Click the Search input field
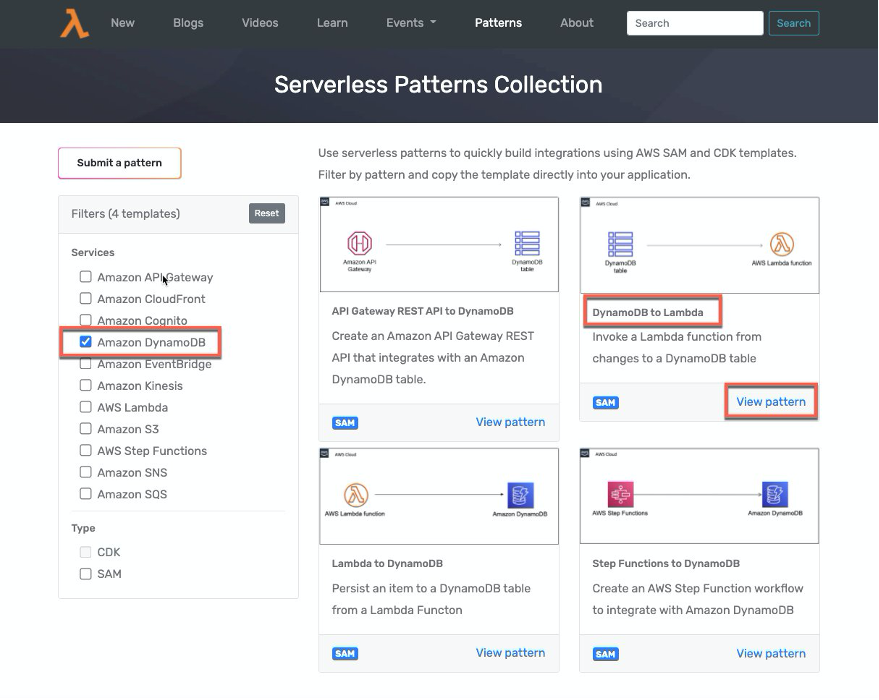The width and height of the screenshot is (879, 700). [695, 24]
